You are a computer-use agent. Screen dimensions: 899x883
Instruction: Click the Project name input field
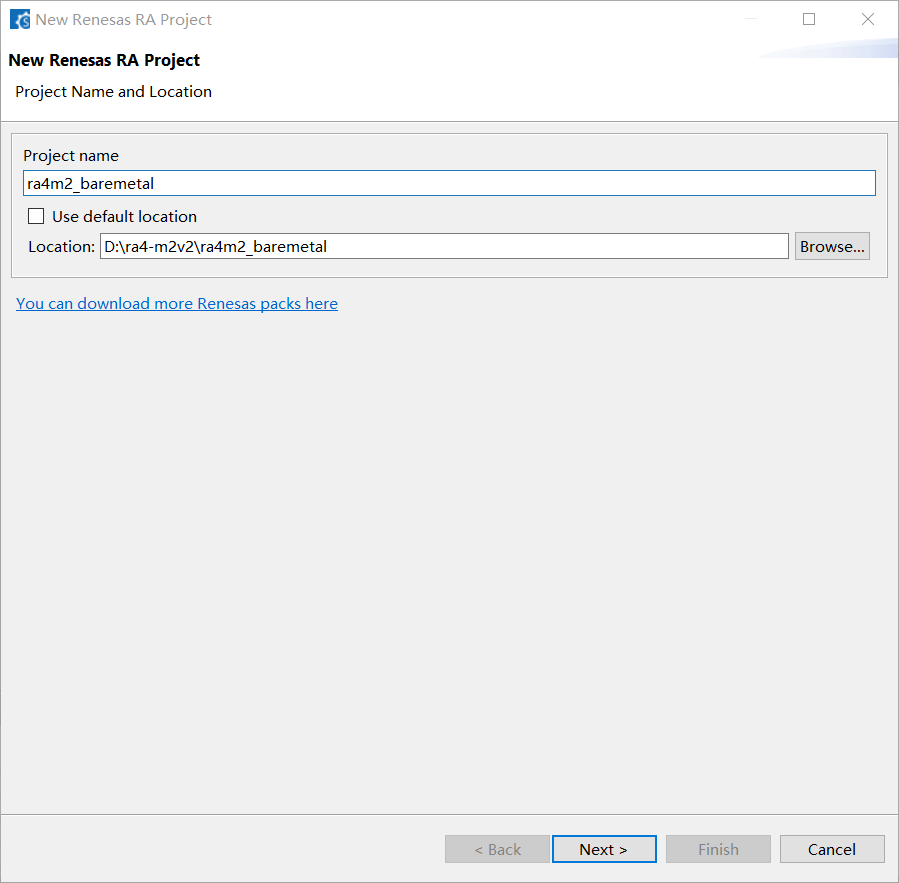tap(449, 183)
